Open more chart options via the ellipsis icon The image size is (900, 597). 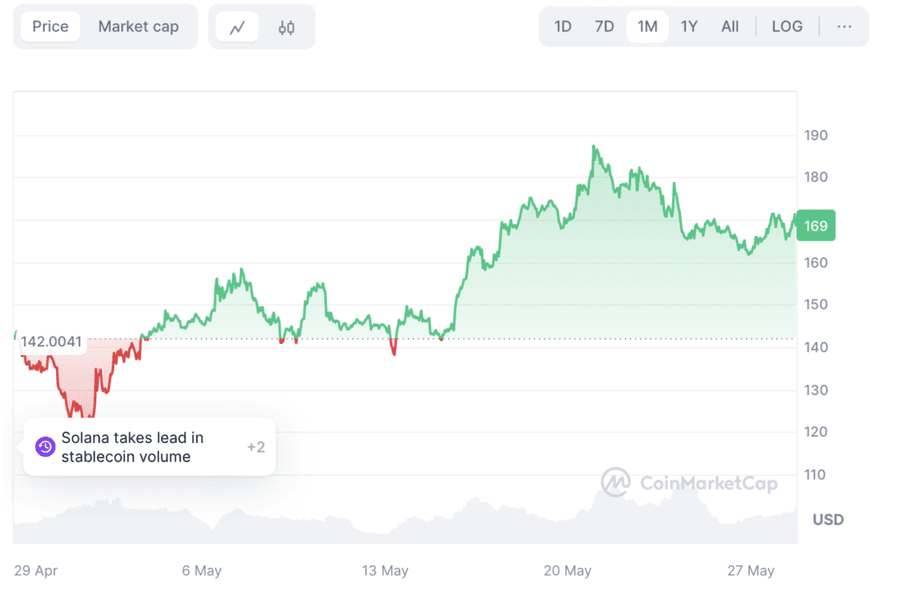point(845,27)
